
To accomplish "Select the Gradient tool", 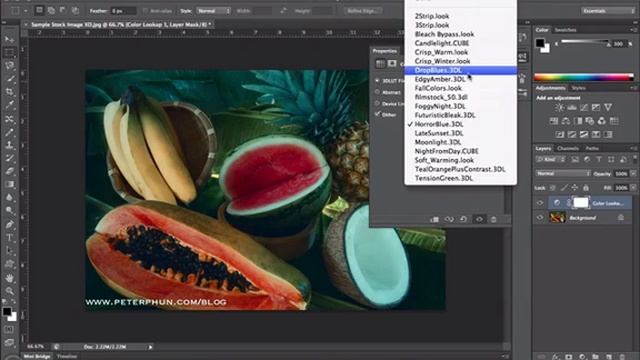I will click(9, 184).
